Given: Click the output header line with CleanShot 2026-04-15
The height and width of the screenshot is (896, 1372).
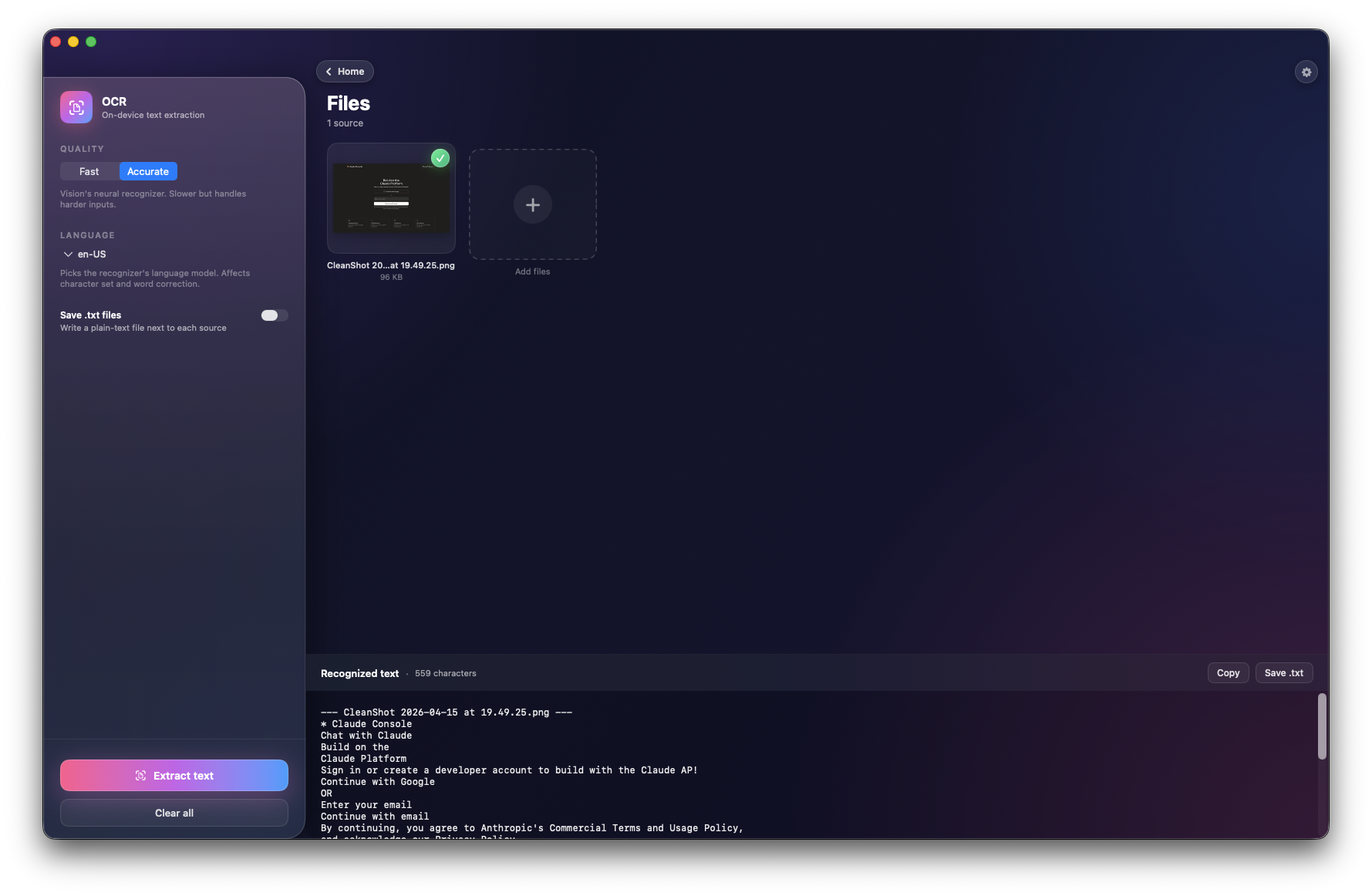Looking at the screenshot, I should pos(447,712).
